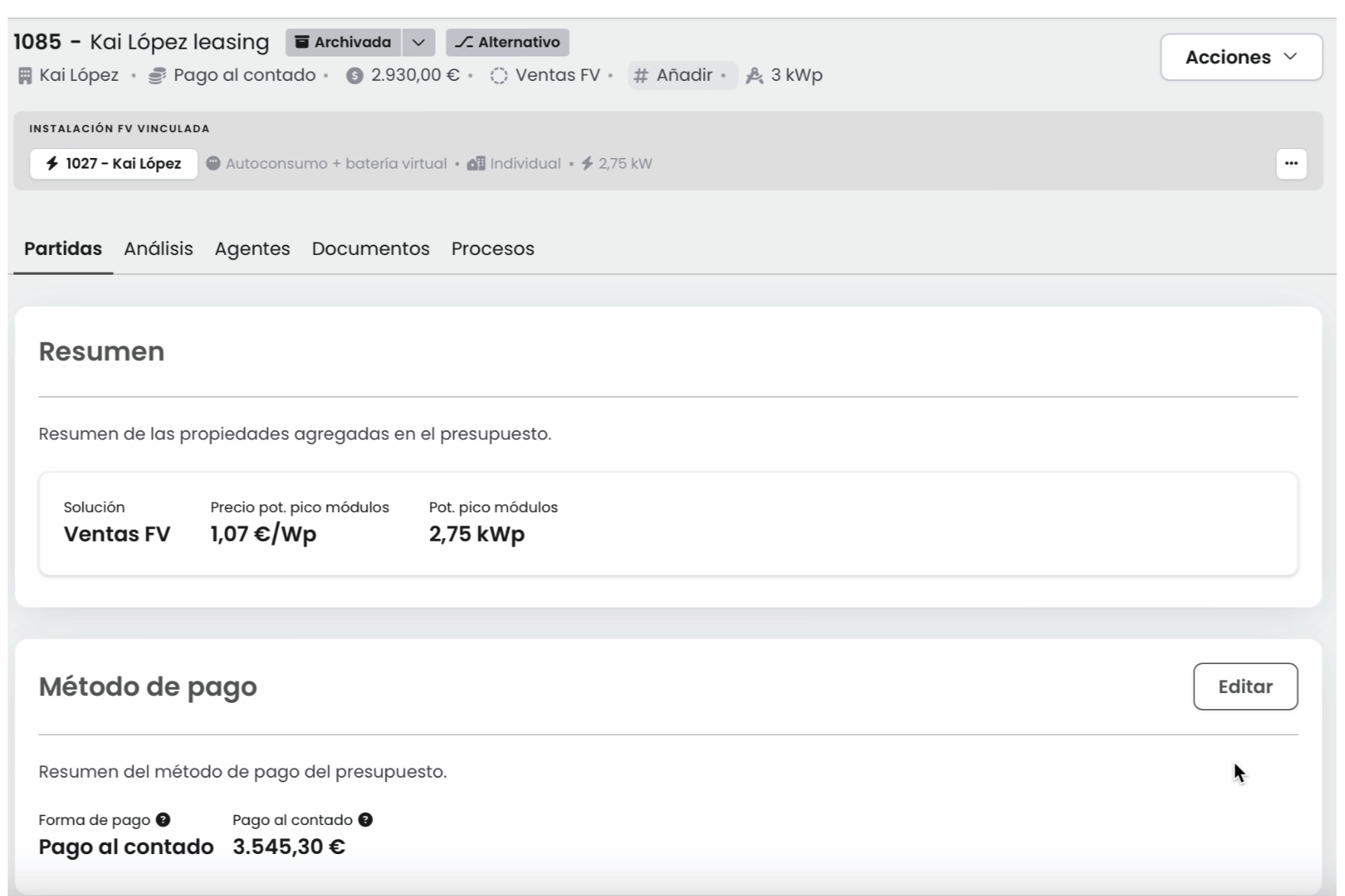Click the Instalación FV vinculada label

click(120, 129)
